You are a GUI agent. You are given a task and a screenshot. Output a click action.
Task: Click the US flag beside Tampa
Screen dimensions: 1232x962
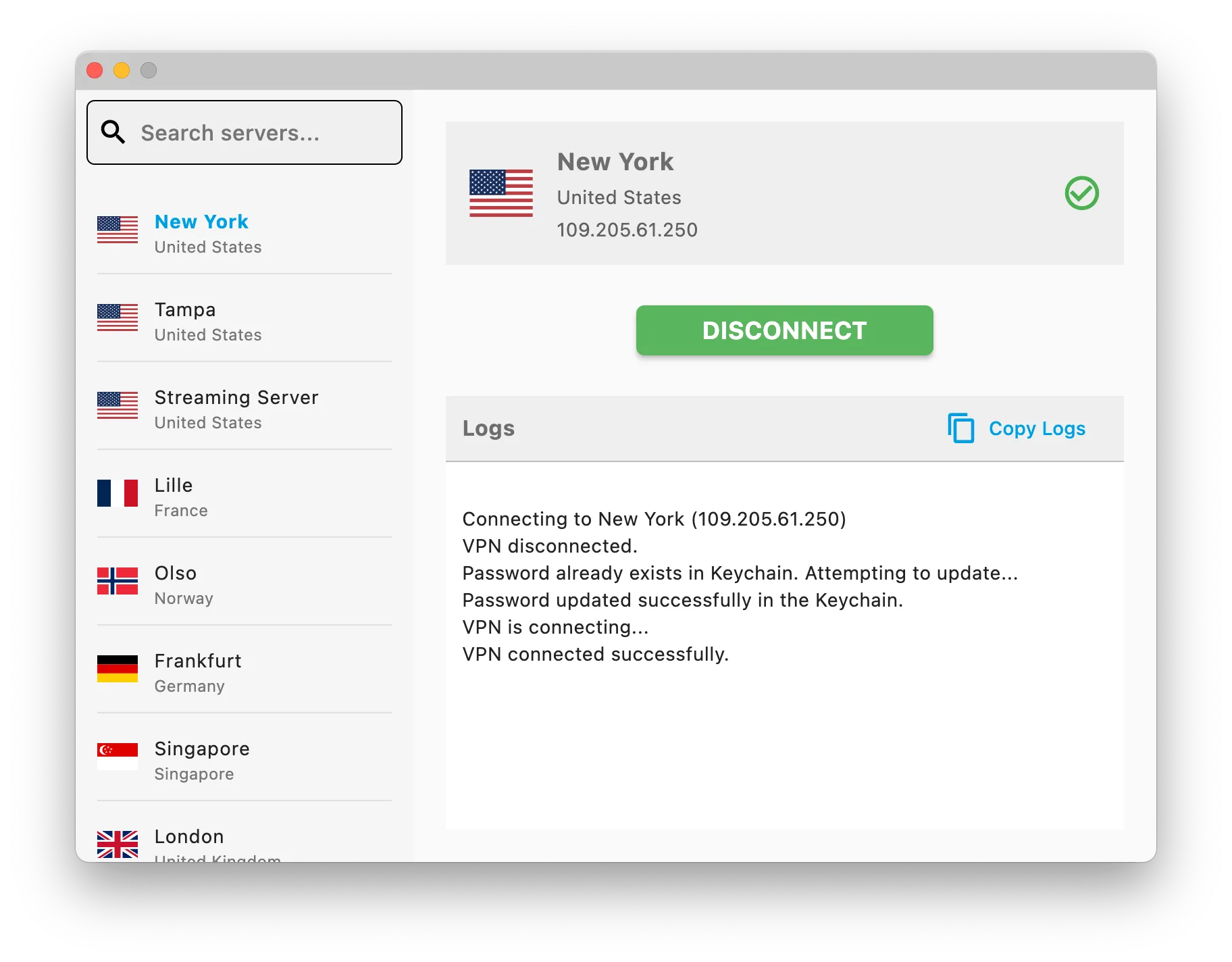click(x=118, y=318)
